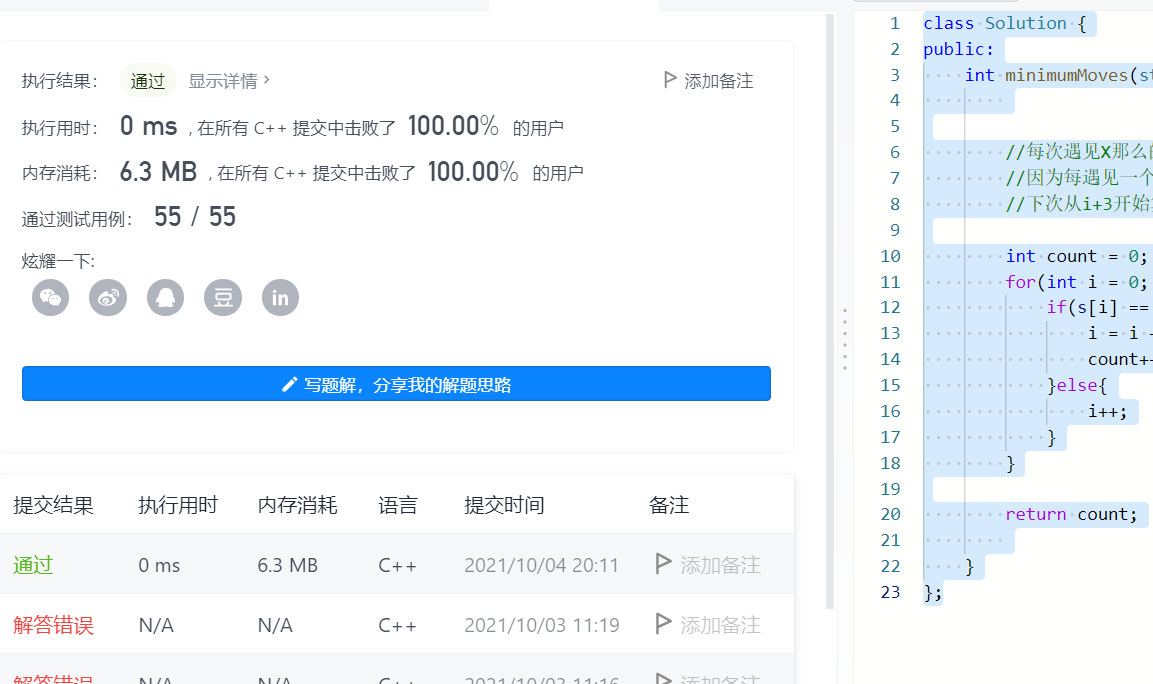This screenshot has height=684, width=1153.
Task: Click the blue 写题解 share button
Action: tap(396, 383)
